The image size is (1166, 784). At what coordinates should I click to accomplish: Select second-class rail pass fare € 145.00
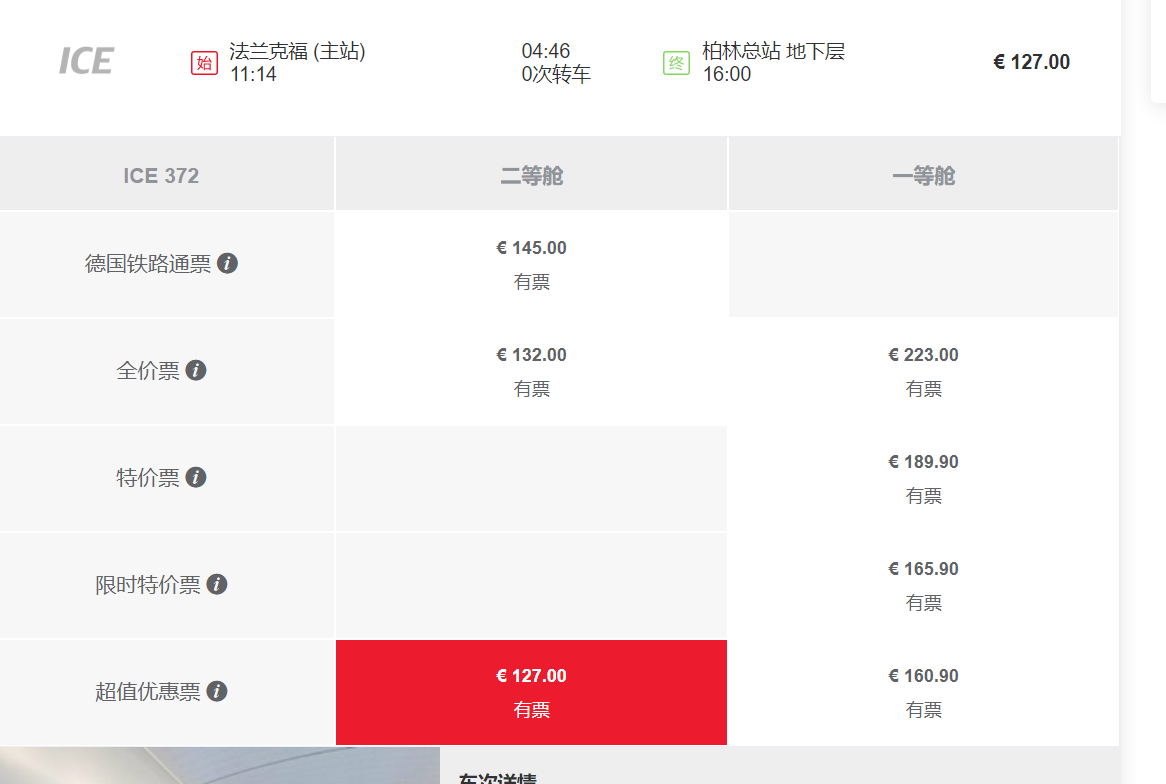point(531,265)
